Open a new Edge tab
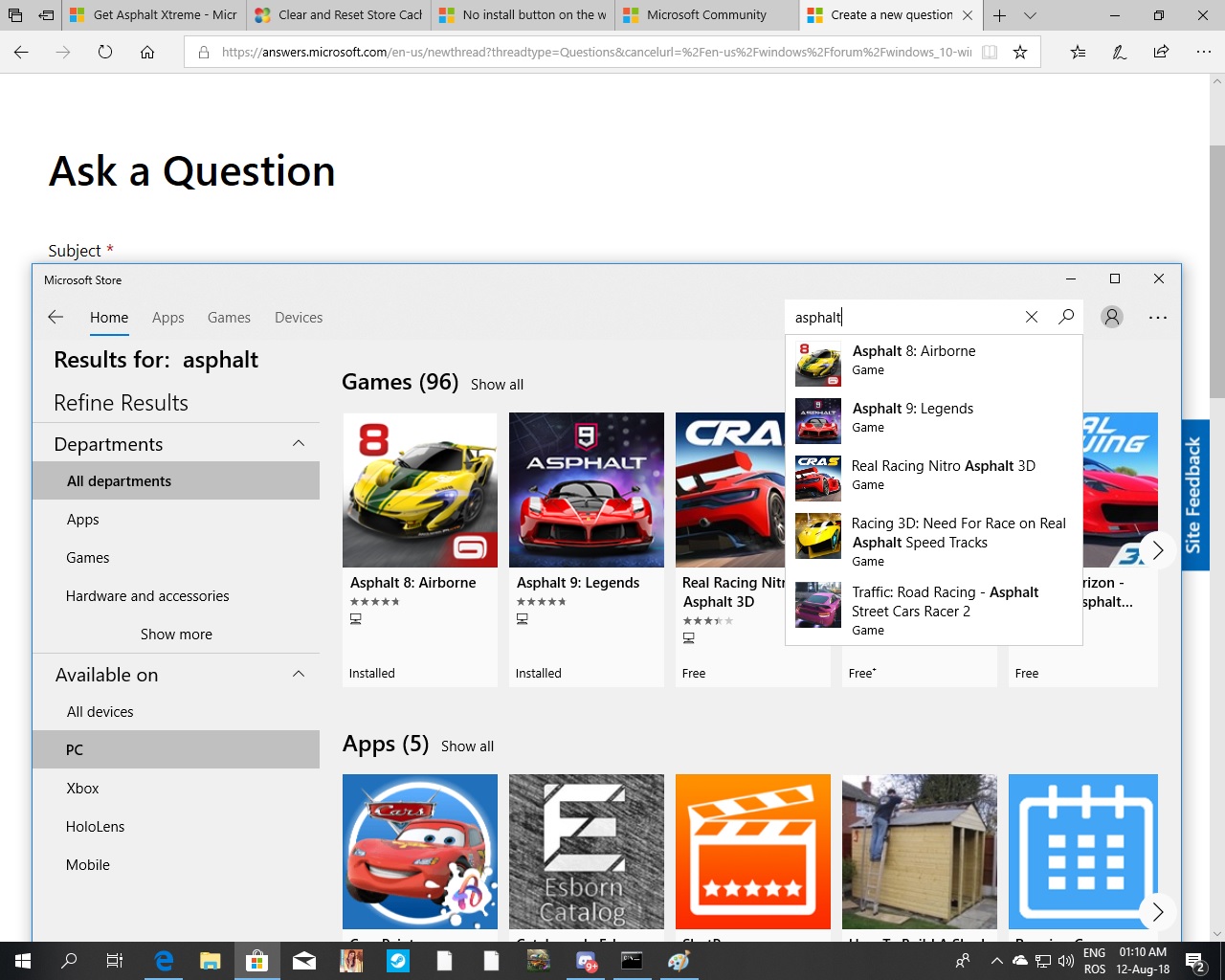Image resolution: width=1225 pixels, height=980 pixels. coord(999,15)
